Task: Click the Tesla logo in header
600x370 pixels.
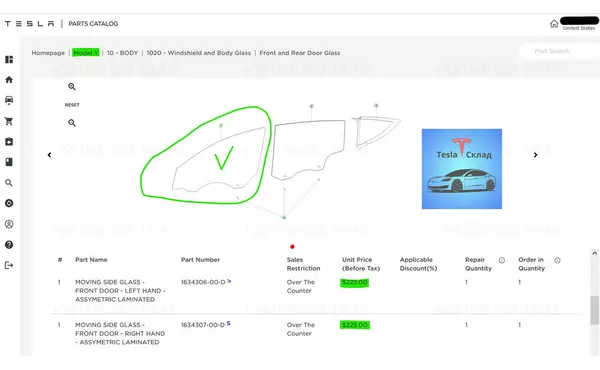Action: coord(29,24)
